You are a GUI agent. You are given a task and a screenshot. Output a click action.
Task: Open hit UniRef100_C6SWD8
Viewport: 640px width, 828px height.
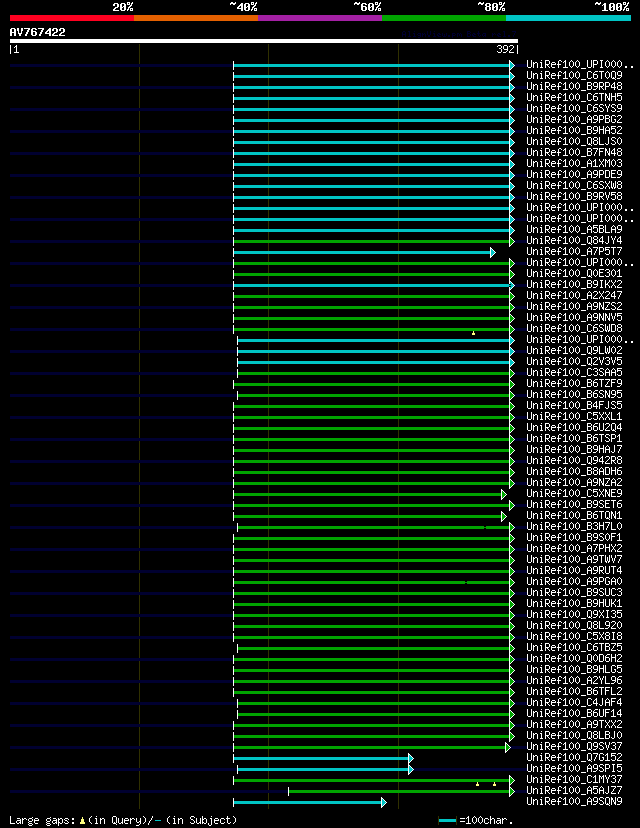(574, 328)
